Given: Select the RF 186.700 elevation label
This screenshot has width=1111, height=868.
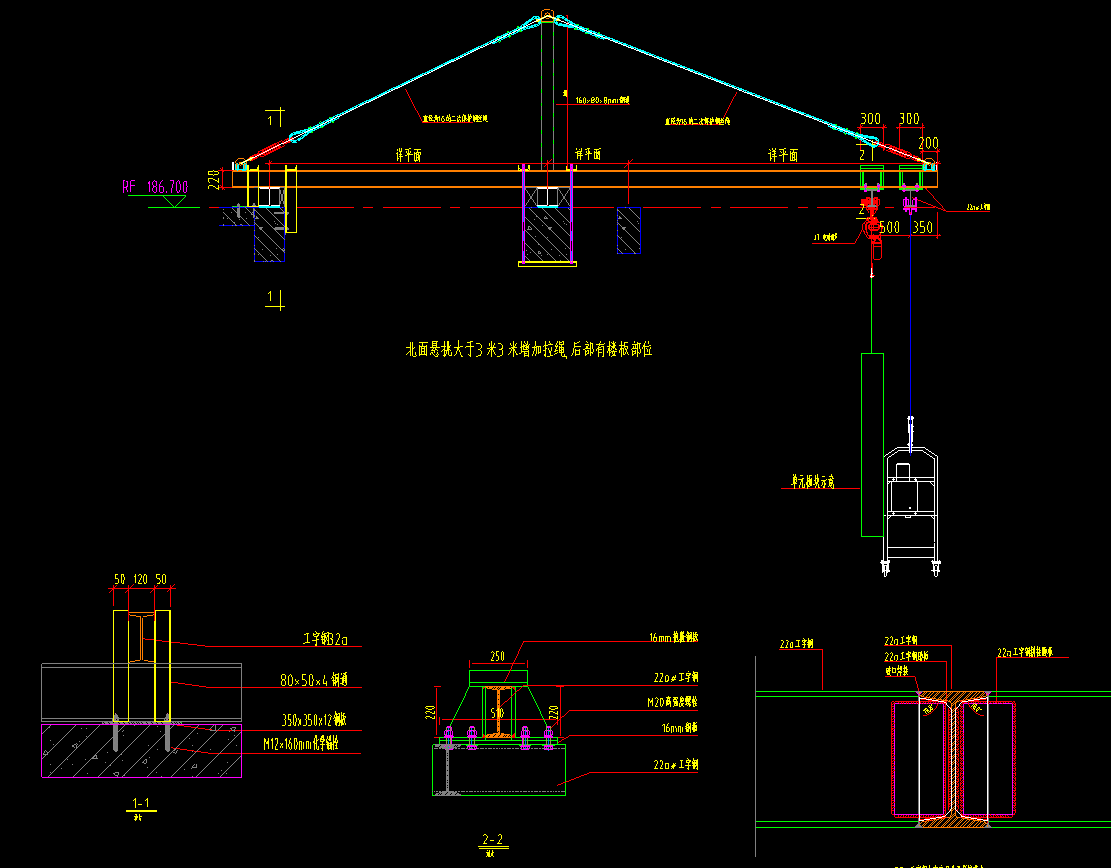Looking at the screenshot, I should [x=155, y=186].
